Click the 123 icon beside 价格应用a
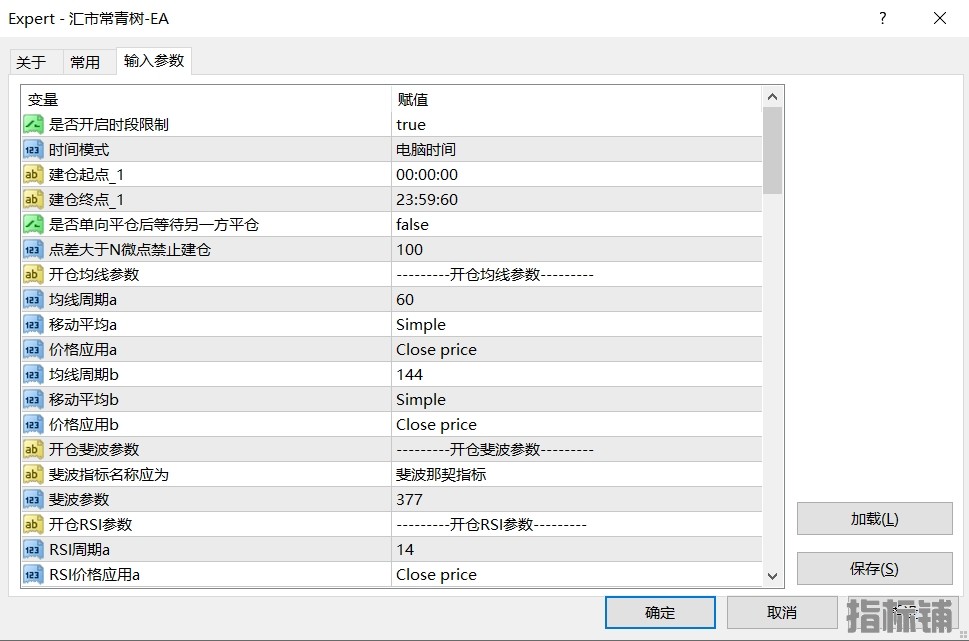 (33, 350)
